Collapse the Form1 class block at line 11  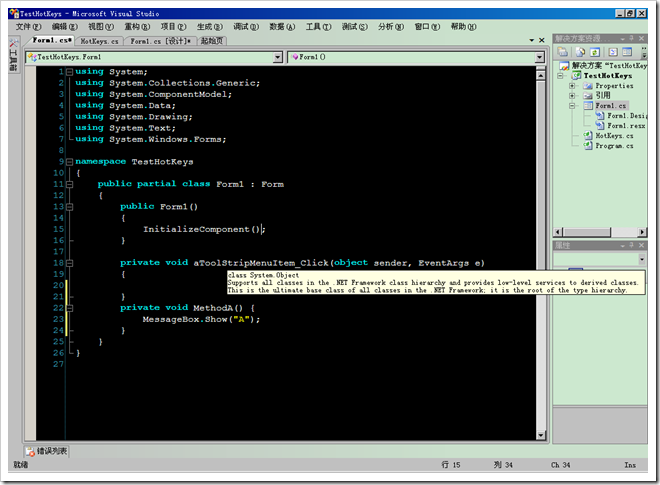click(x=69, y=184)
